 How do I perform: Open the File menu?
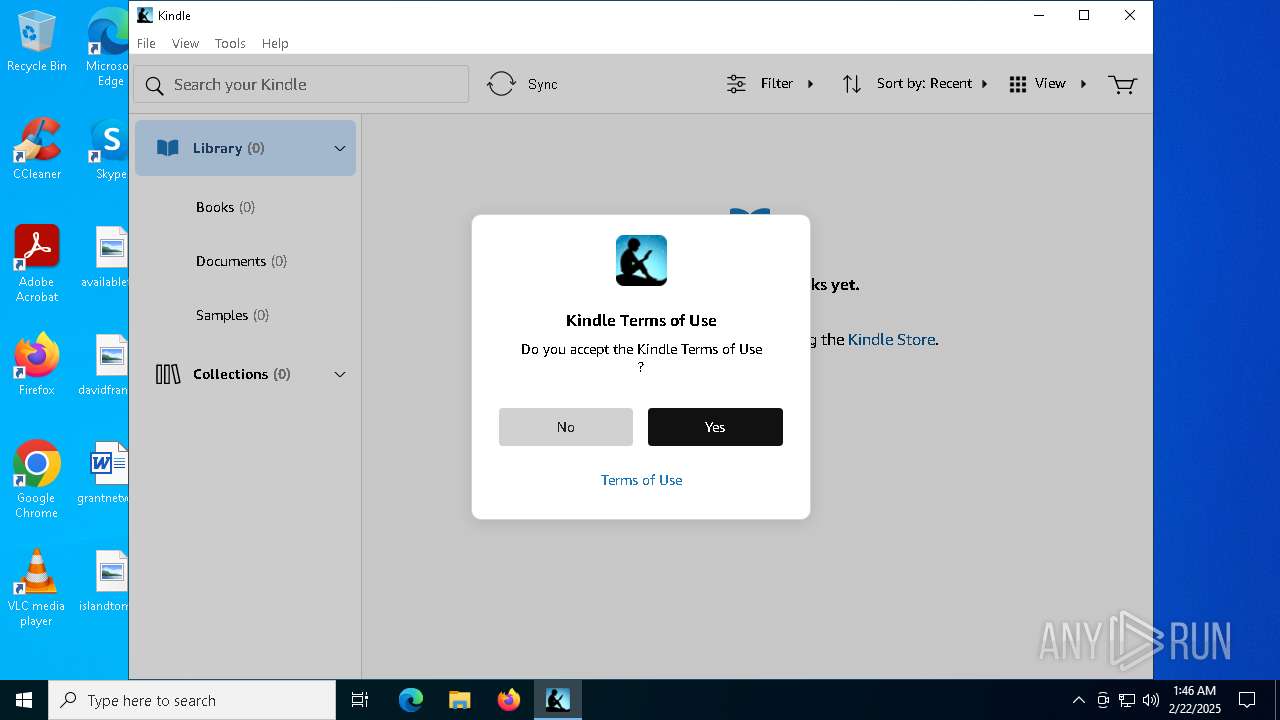(x=146, y=43)
